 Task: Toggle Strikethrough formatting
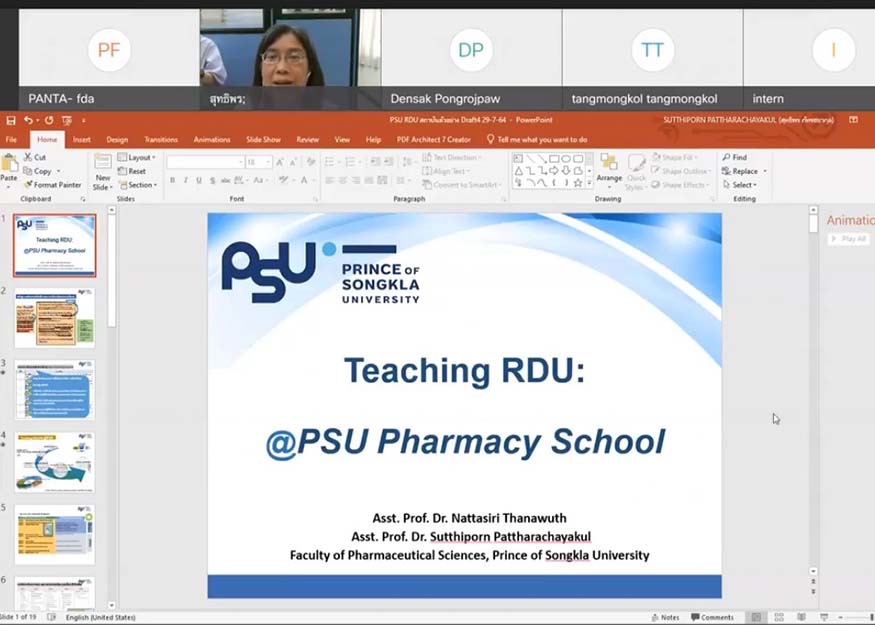[x=225, y=180]
